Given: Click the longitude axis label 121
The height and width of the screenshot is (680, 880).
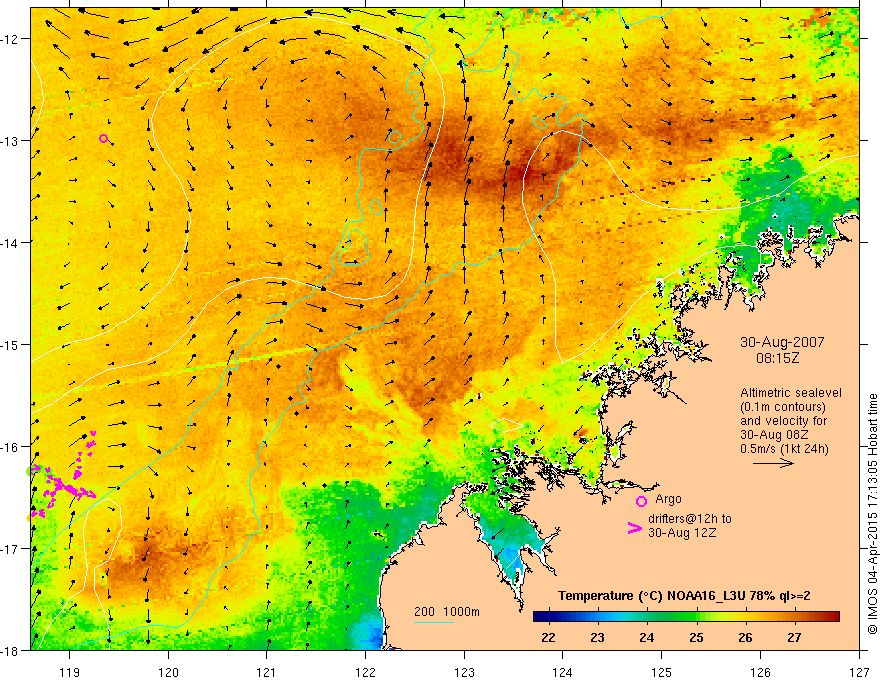Looking at the screenshot, I should pyautogui.click(x=267, y=672).
